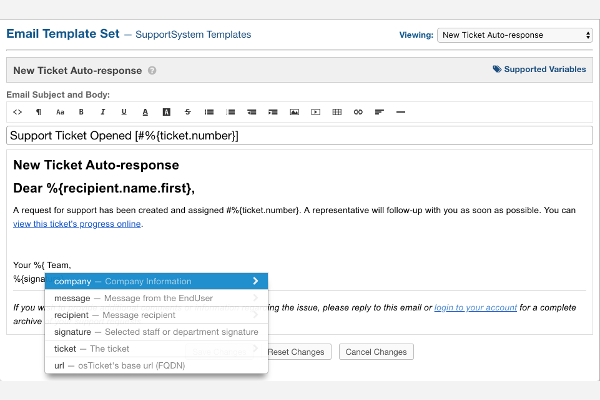Click the email subject input field

point(299,135)
